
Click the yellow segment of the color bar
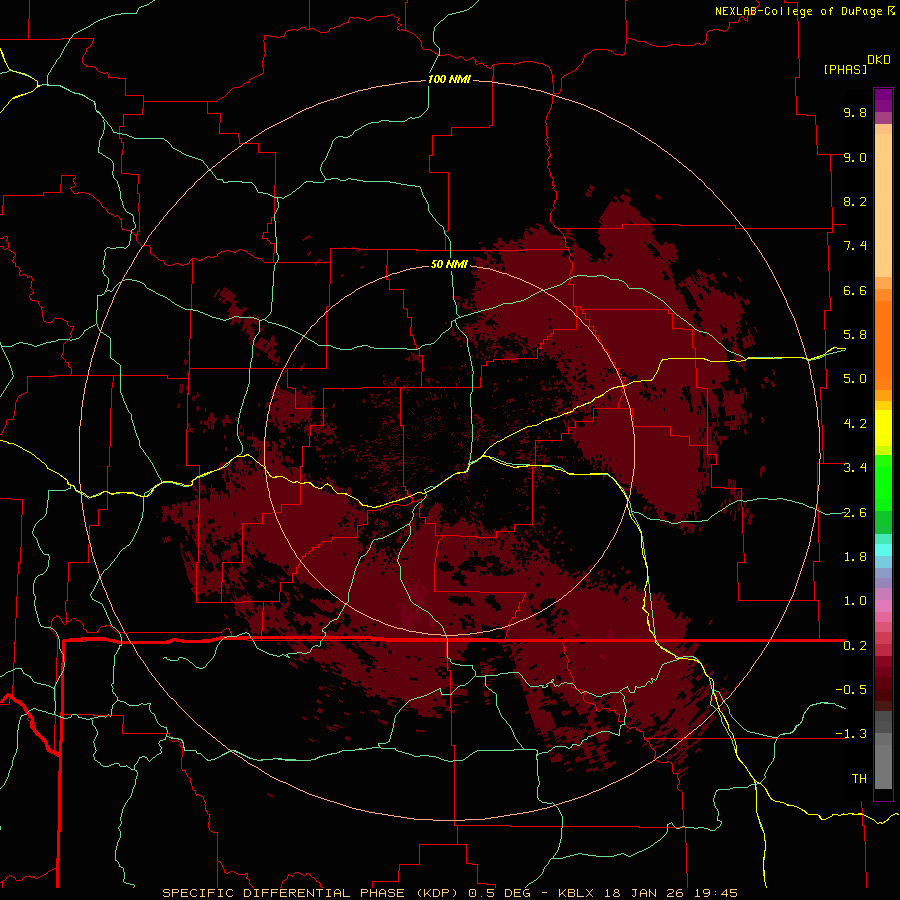pos(883,428)
